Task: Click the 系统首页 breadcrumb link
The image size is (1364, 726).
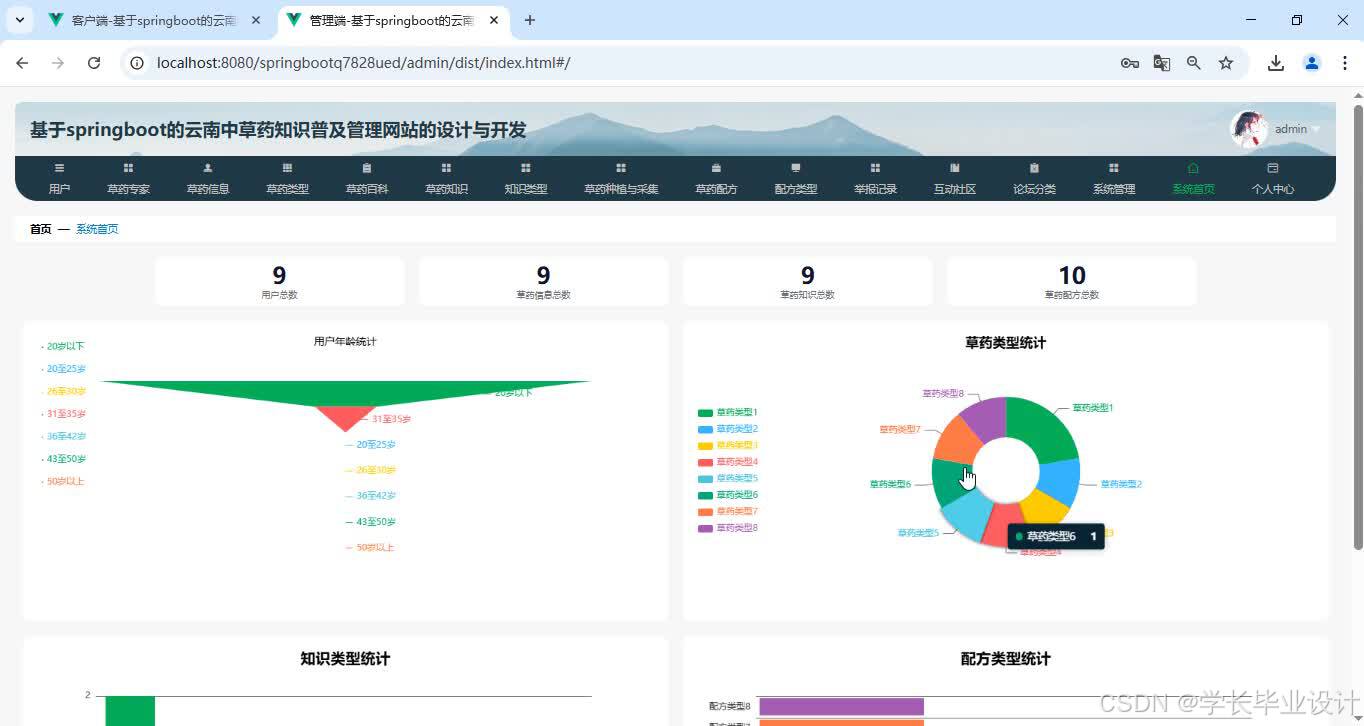Action: click(x=97, y=229)
